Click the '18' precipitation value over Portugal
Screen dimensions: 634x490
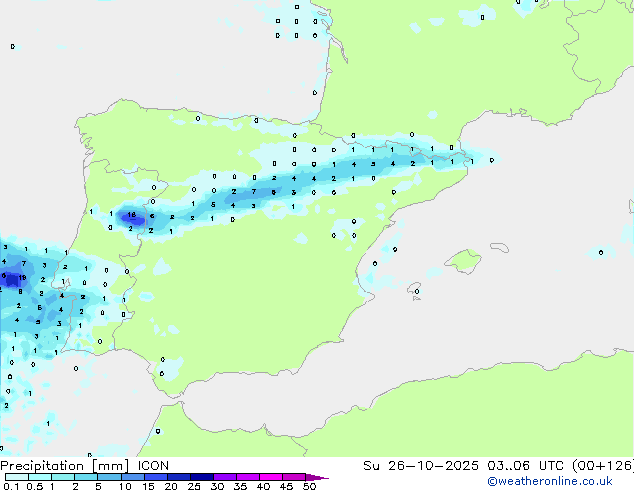point(131,215)
